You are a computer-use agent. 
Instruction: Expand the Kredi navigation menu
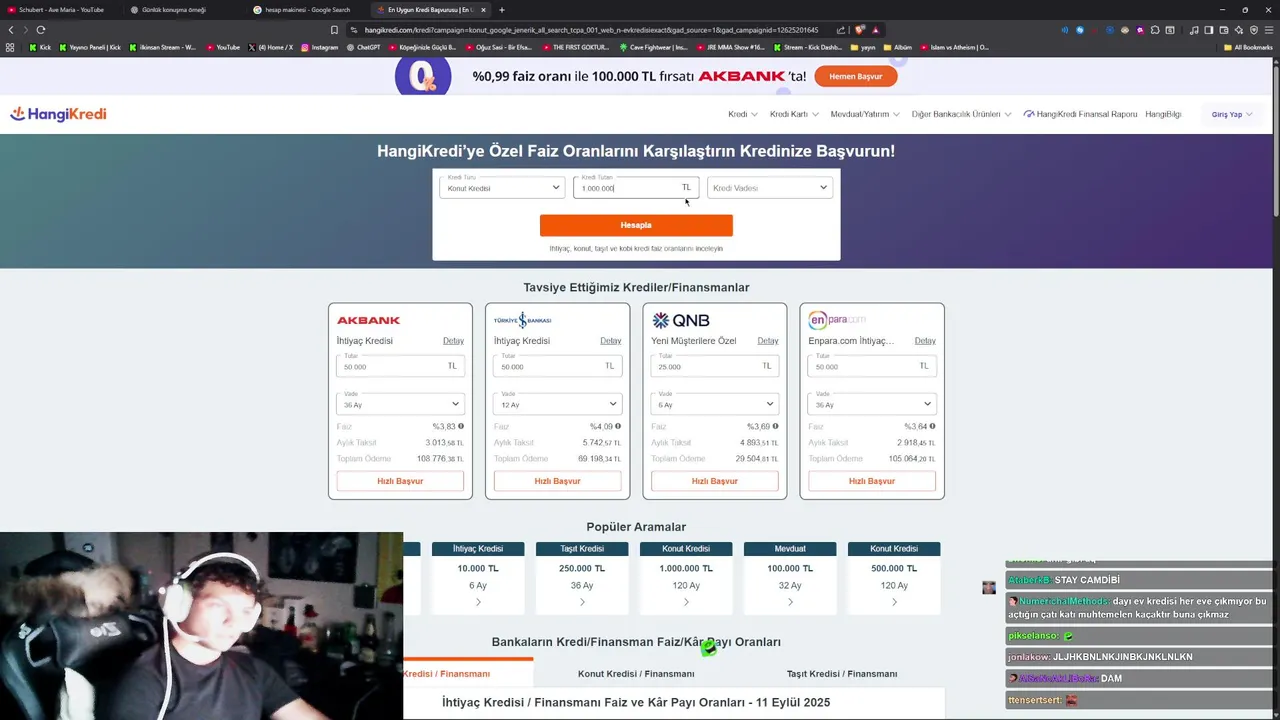pyautogui.click(x=743, y=114)
